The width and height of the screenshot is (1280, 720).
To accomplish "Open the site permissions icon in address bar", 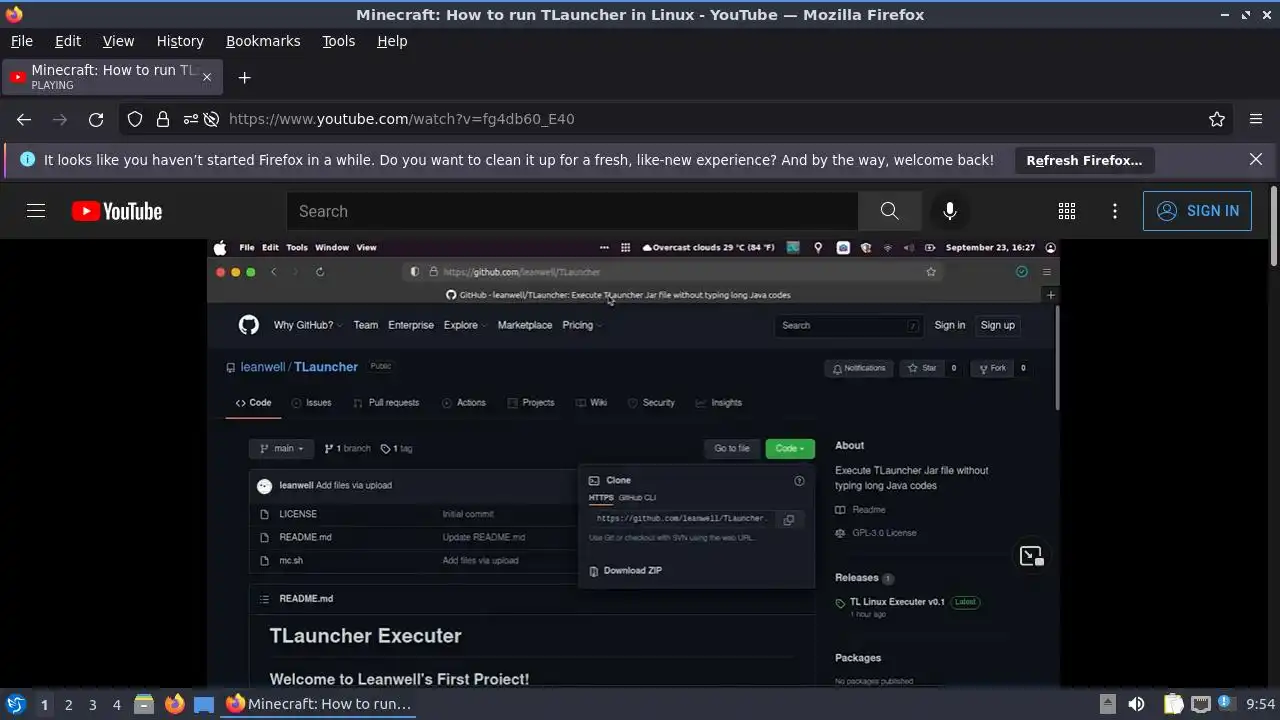I will pyautogui.click(x=190, y=119).
